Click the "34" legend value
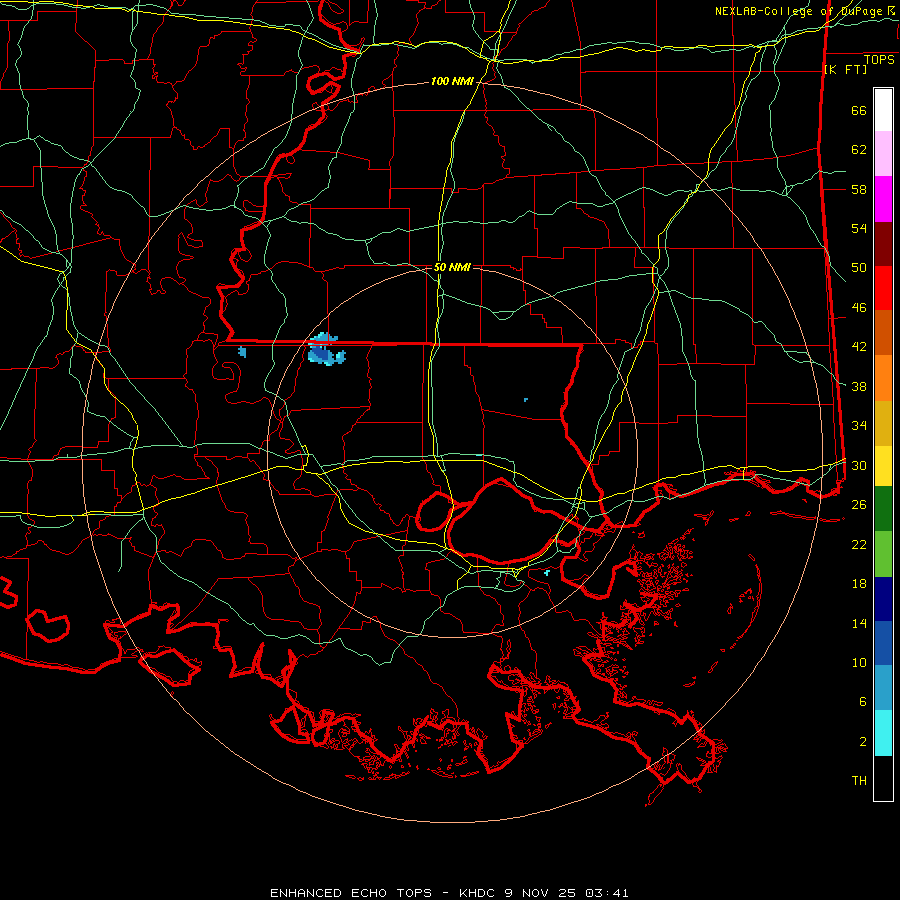 point(859,425)
